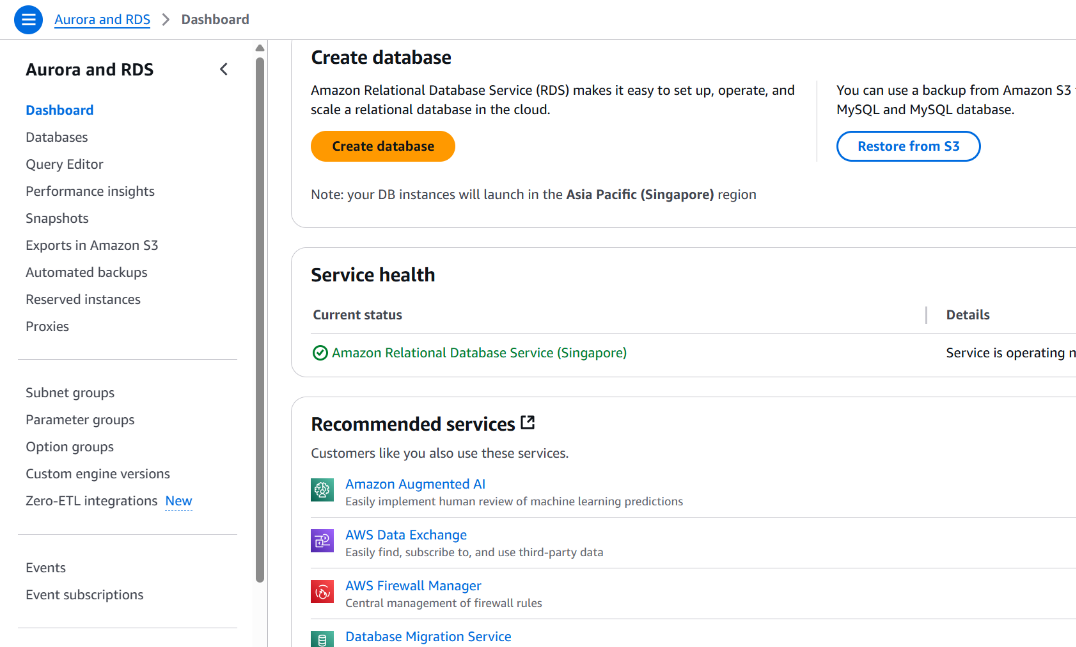
Task: Click the breadcrumb chevron separator
Action: click(x=165, y=19)
